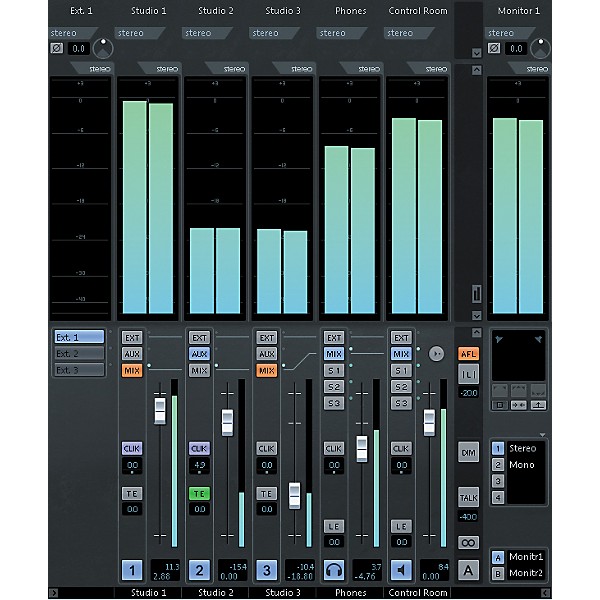
Task: Click the square downmix solo icon
Action: point(500,405)
